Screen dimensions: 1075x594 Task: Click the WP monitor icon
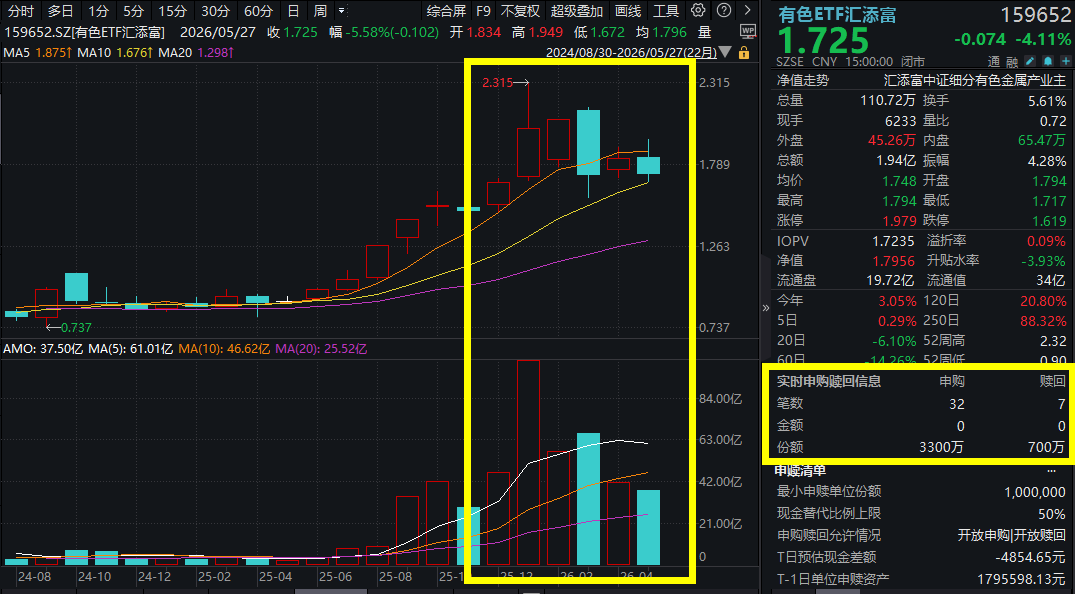click(748, 32)
